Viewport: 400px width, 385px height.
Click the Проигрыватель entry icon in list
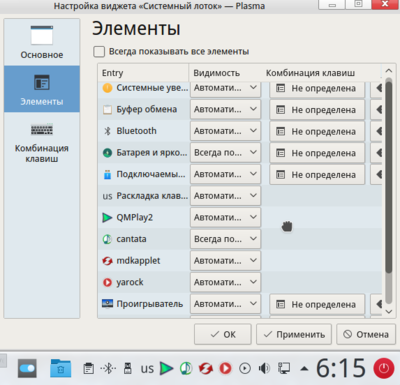click(107, 304)
